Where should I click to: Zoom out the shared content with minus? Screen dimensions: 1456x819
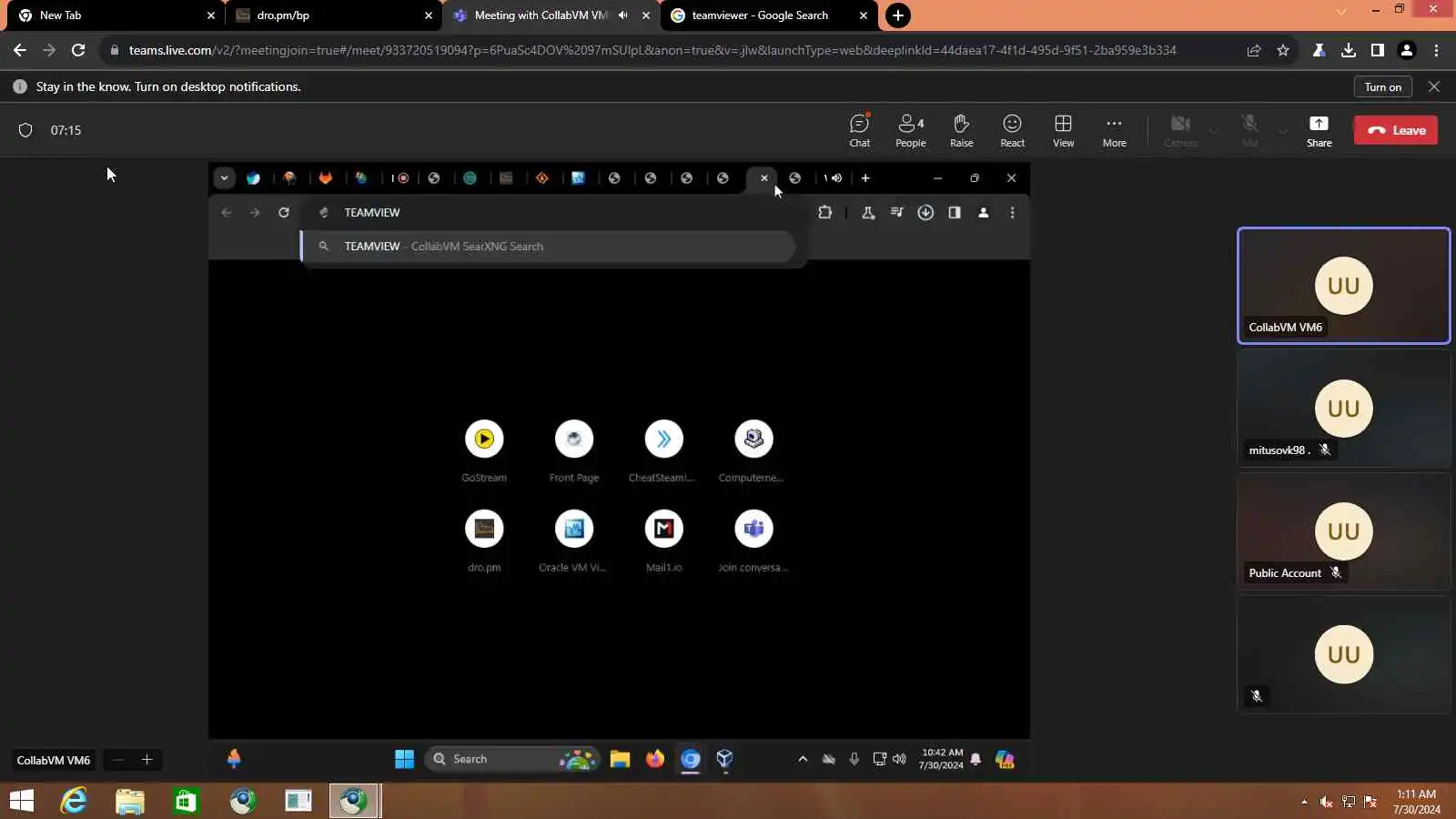118,760
